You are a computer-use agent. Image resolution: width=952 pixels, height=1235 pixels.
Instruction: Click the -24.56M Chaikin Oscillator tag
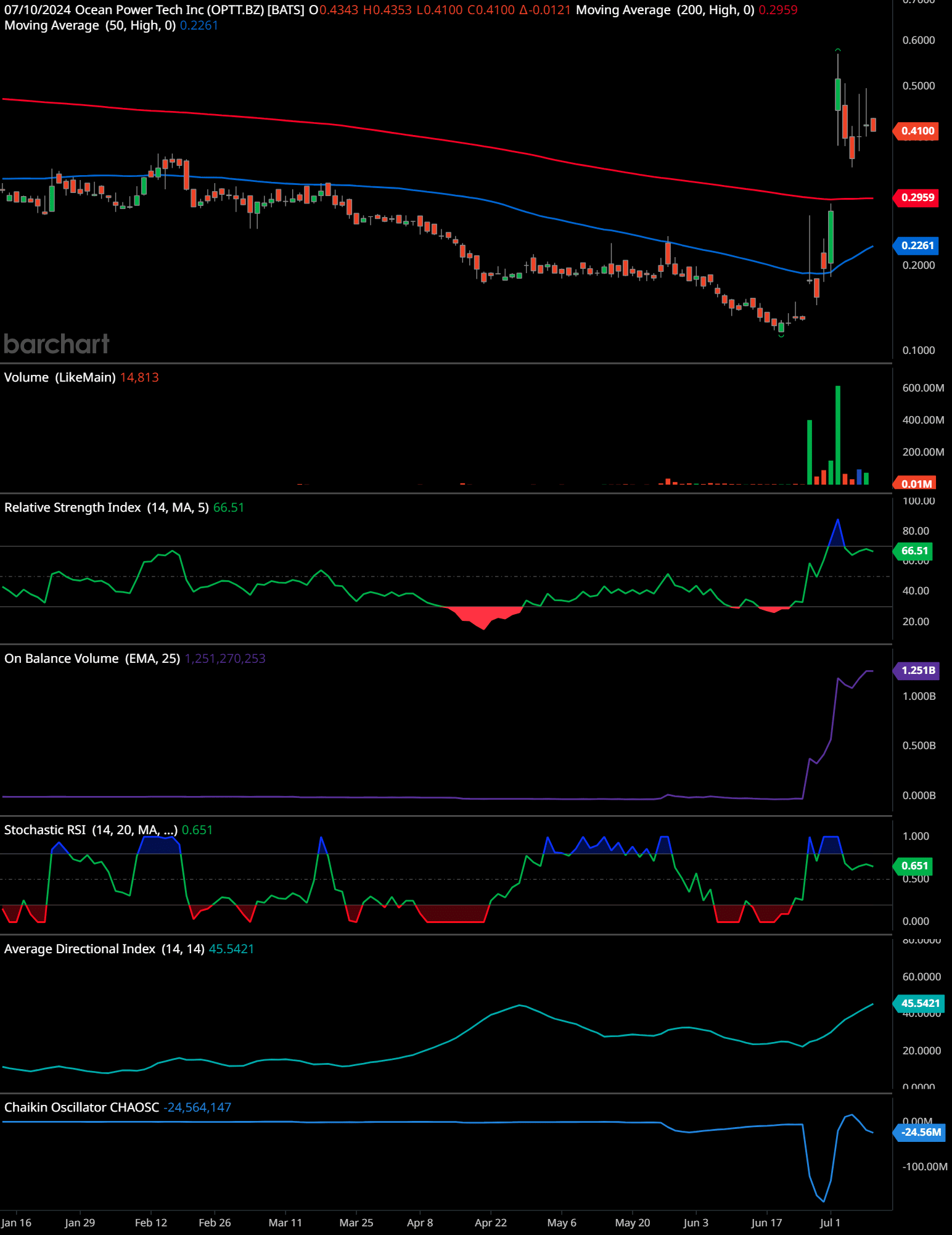click(919, 1132)
